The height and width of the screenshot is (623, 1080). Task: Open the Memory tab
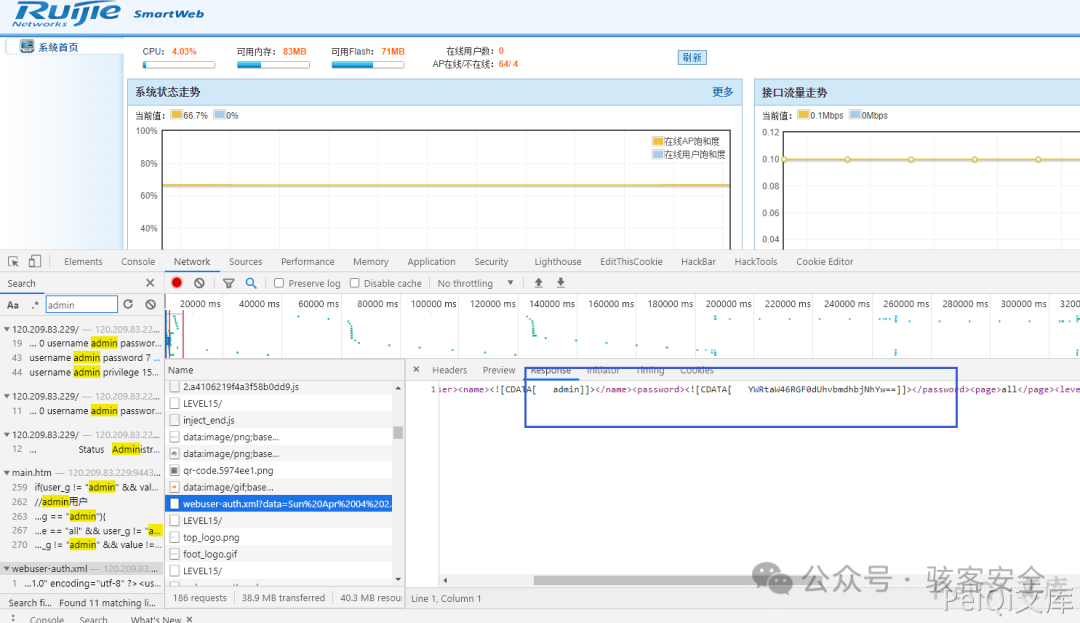click(x=371, y=262)
